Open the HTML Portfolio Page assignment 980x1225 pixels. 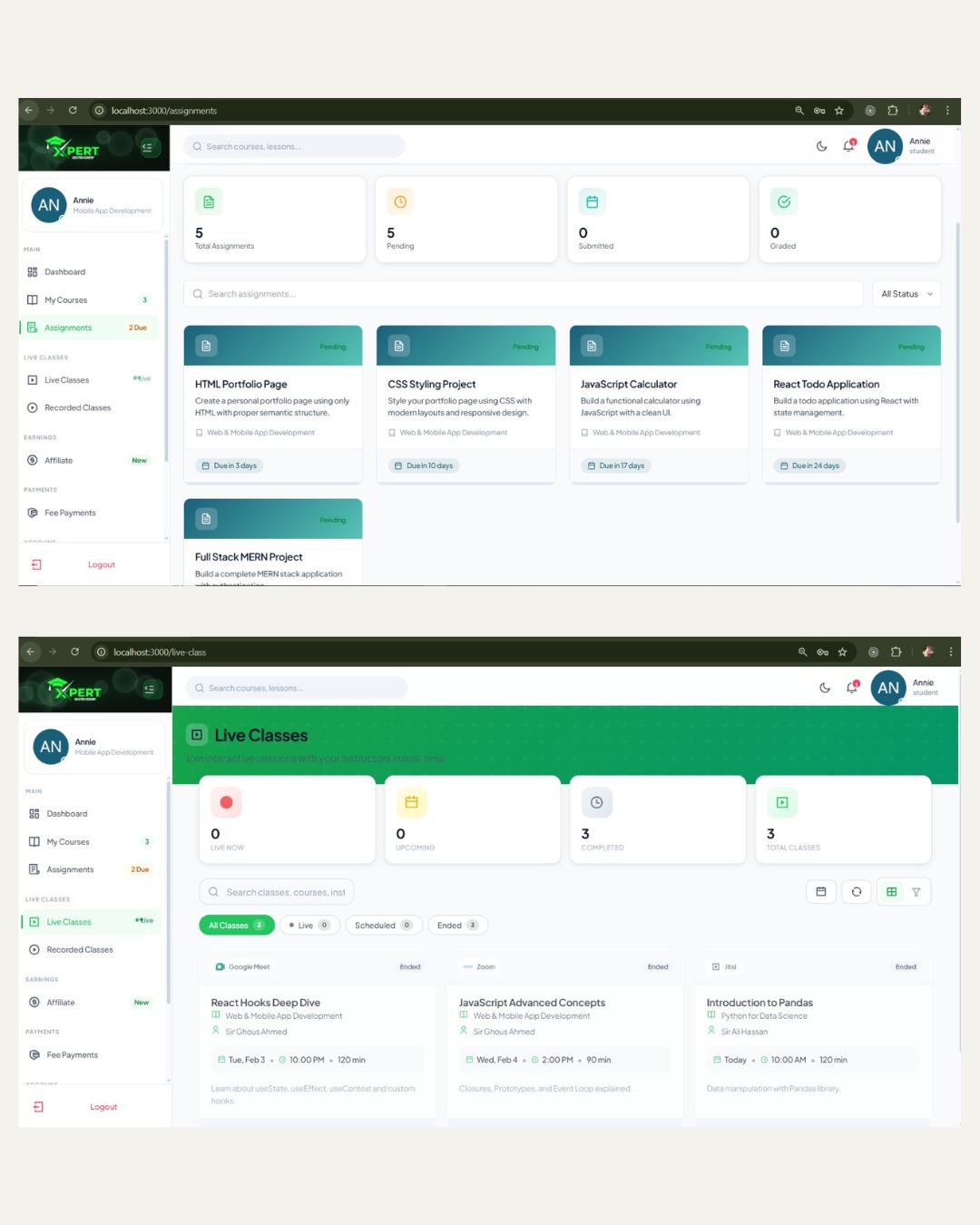point(241,385)
